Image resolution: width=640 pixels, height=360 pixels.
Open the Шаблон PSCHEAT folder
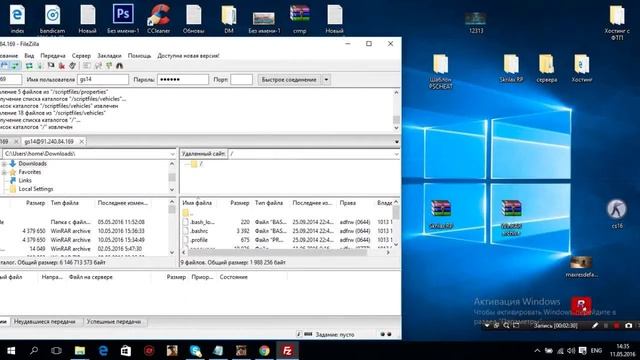click(440, 71)
